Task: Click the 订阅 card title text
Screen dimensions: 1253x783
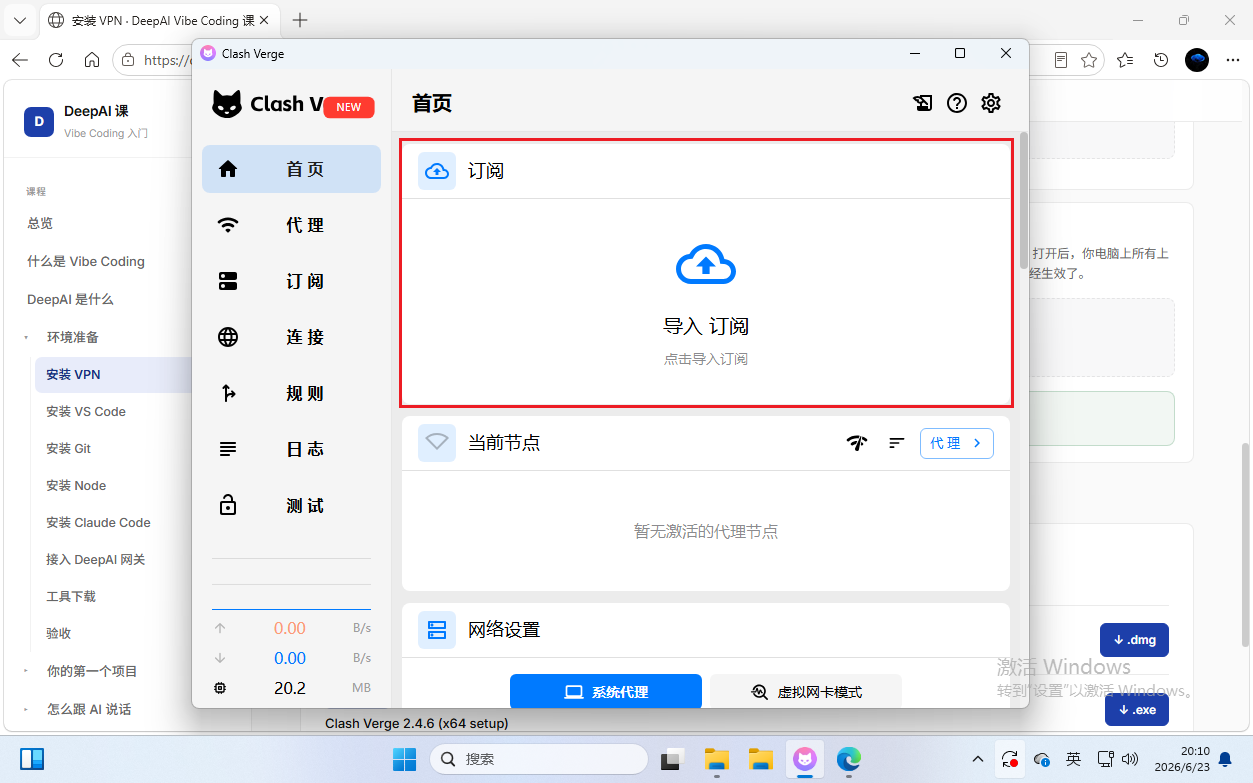Action: coord(486,171)
